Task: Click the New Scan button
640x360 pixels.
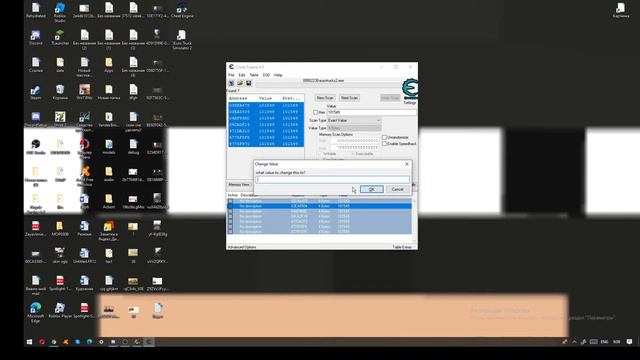Action: (x=325, y=98)
